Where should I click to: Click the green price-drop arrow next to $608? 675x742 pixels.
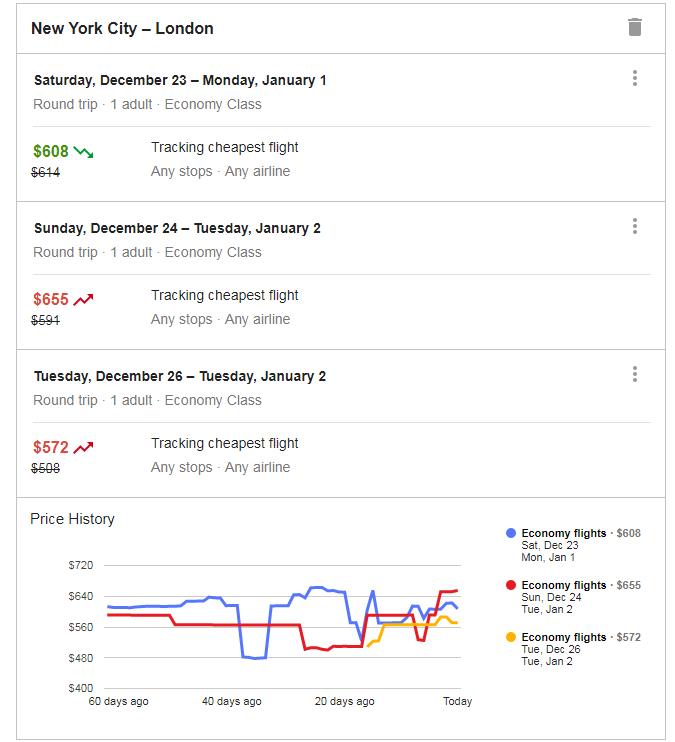tap(84, 152)
